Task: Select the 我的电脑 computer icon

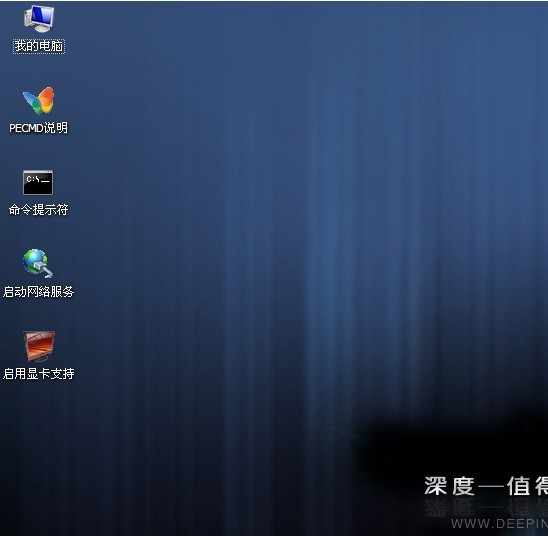Action: (39, 19)
